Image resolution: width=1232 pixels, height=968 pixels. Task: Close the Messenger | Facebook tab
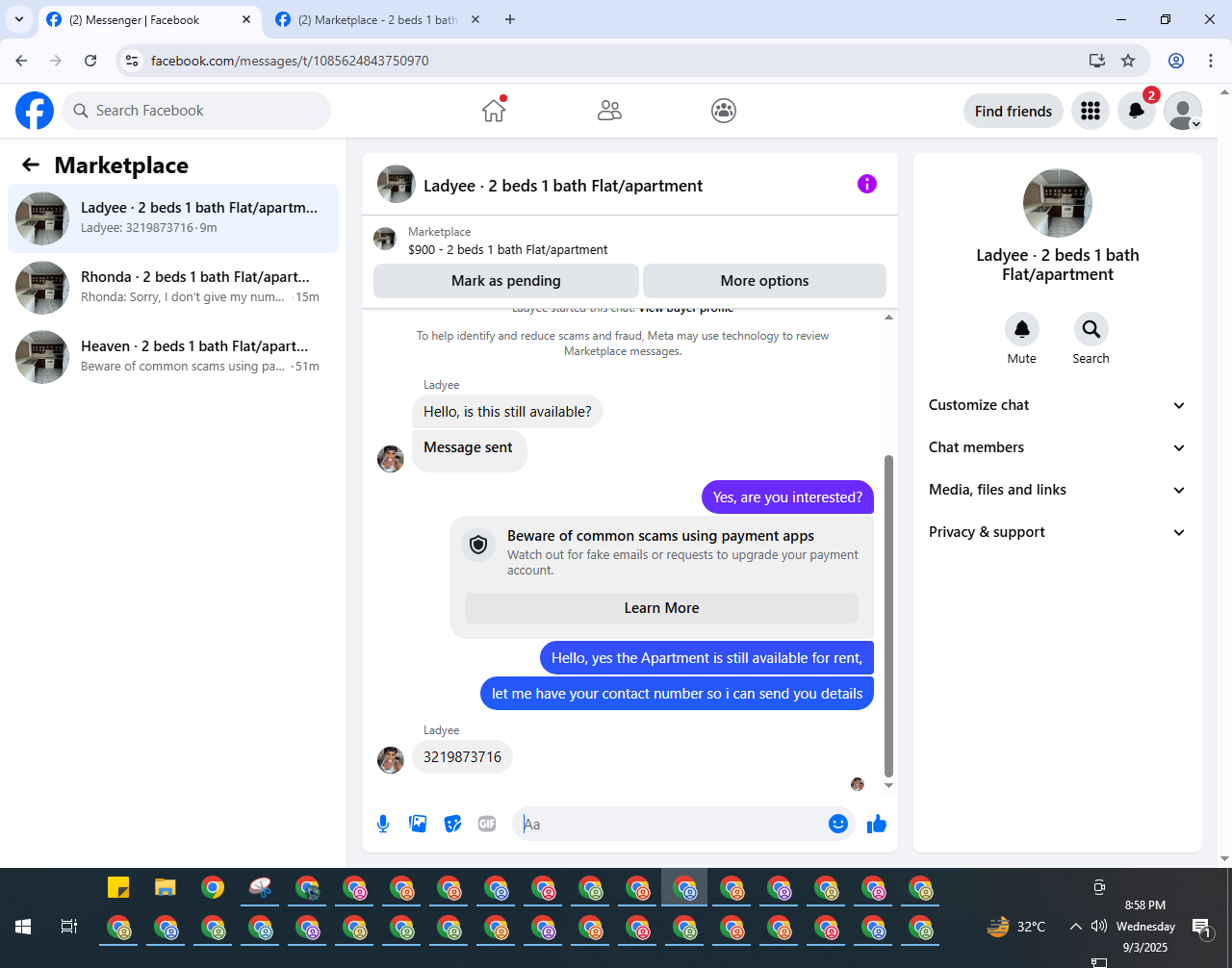246,19
